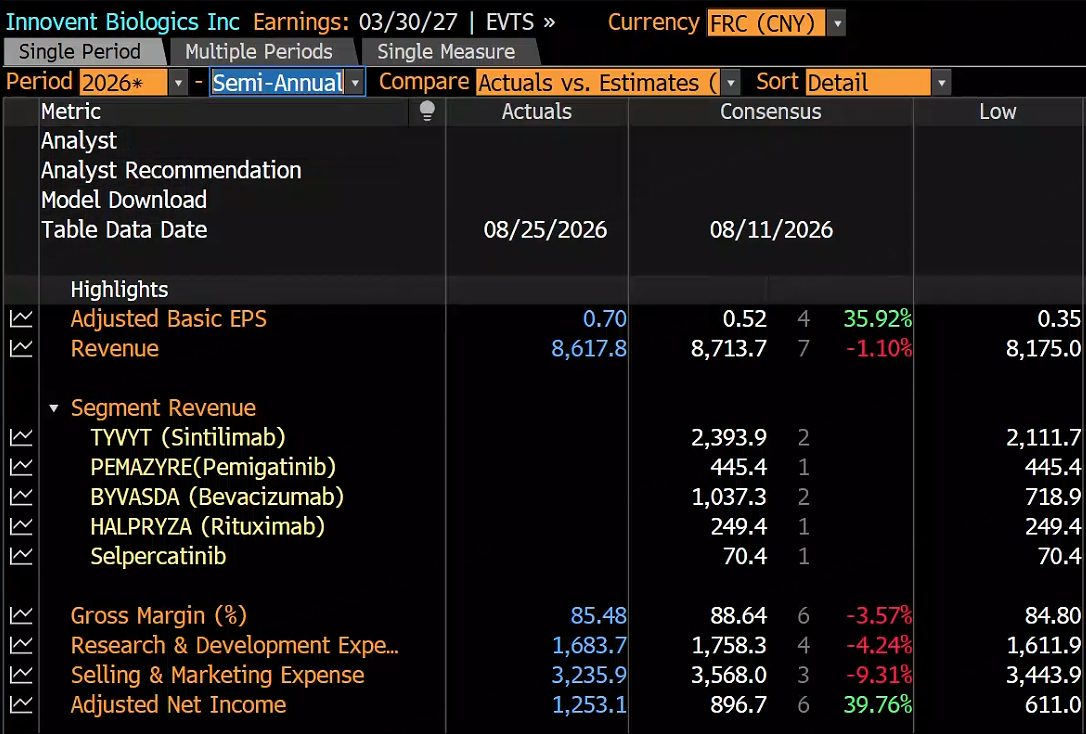Screen dimensions: 1086x734
Task: Click the FRC (CNY) currency field
Action: pyautogui.click(x=766, y=24)
